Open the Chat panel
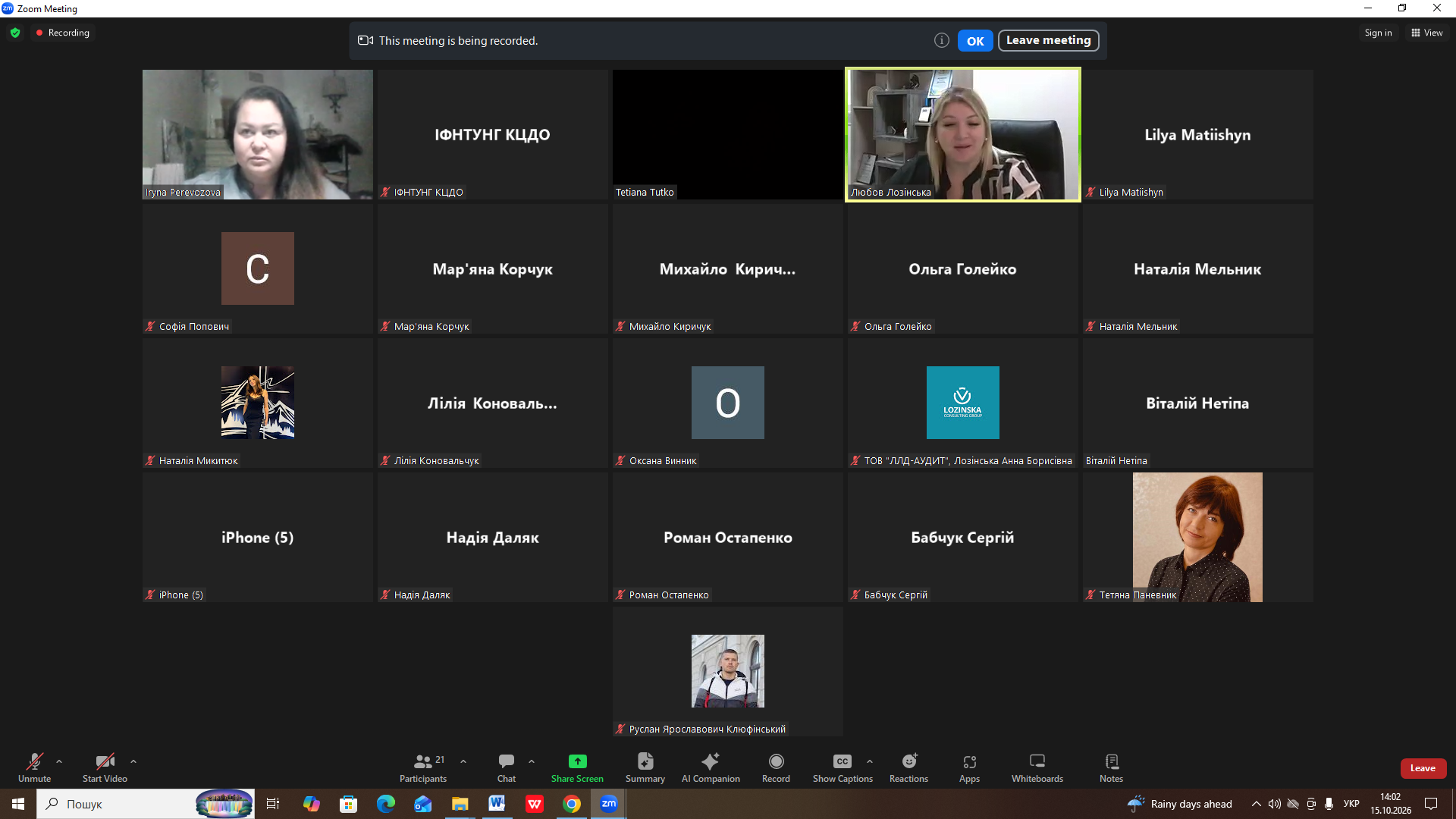Screen dimensions: 1456x819 pos(506,767)
